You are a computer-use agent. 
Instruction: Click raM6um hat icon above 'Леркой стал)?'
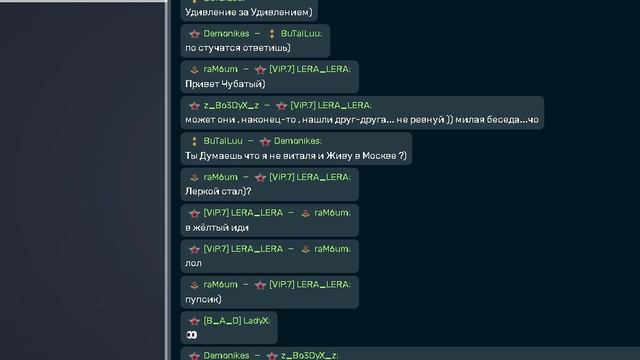tap(194, 177)
